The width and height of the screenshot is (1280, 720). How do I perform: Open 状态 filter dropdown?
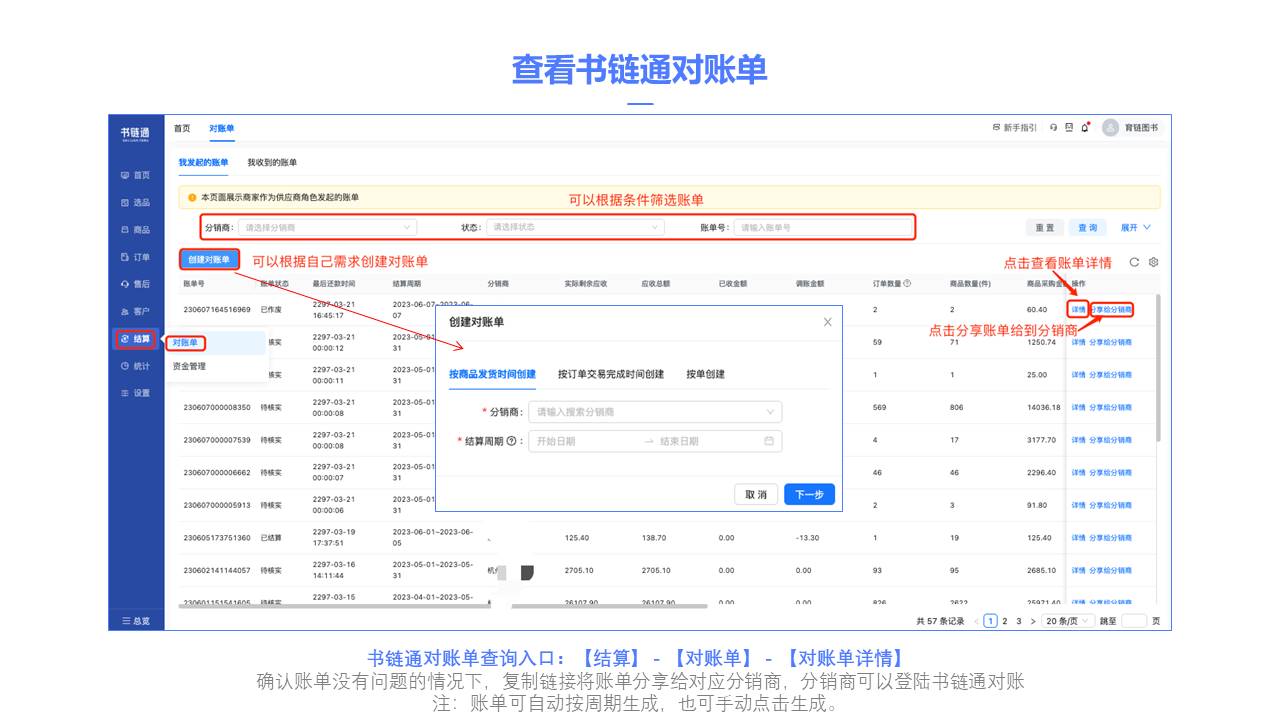coord(575,227)
